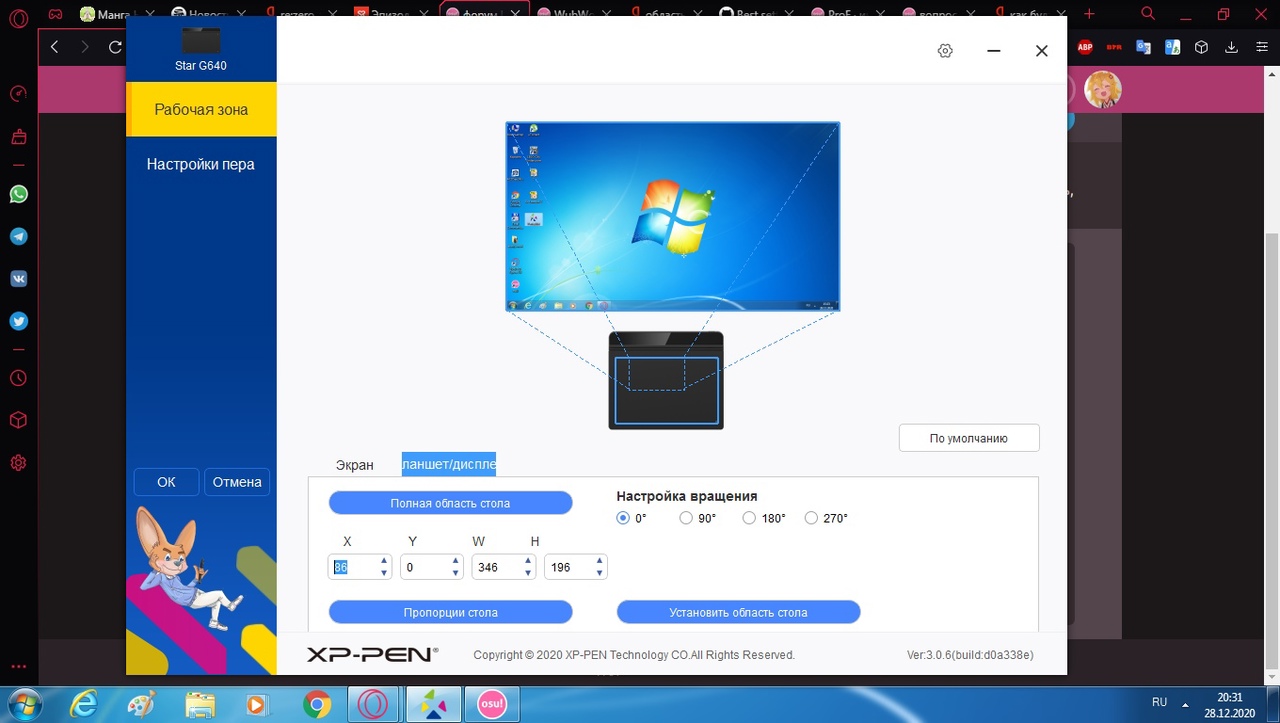1280x723 pixels.
Task: Decrease W value with down arrow
Action: (528, 573)
